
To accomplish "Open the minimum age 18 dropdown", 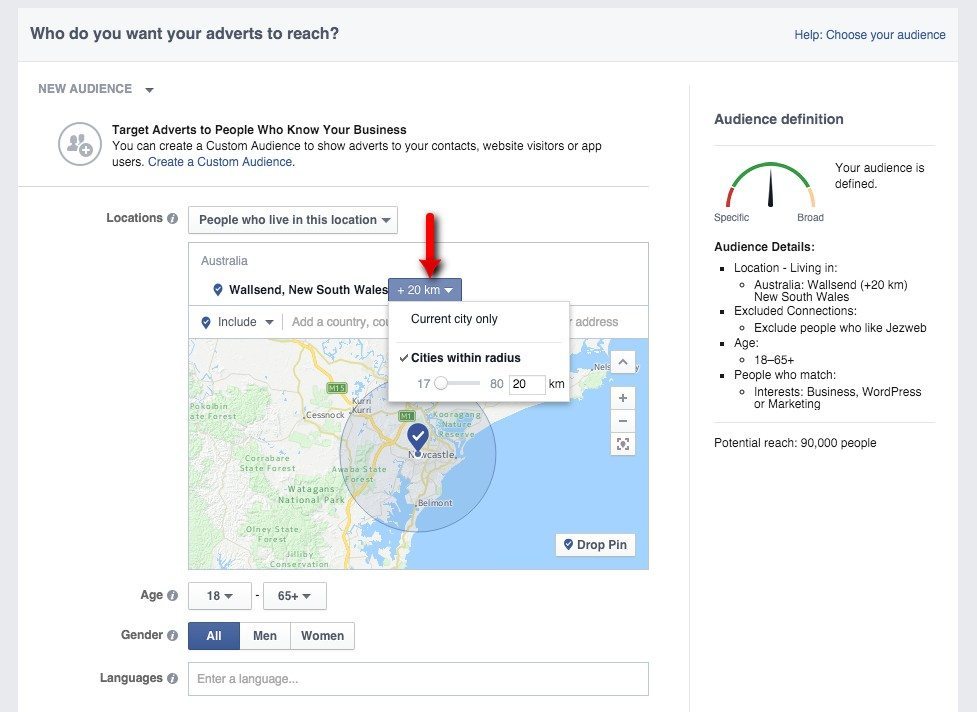I will [221, 596].
